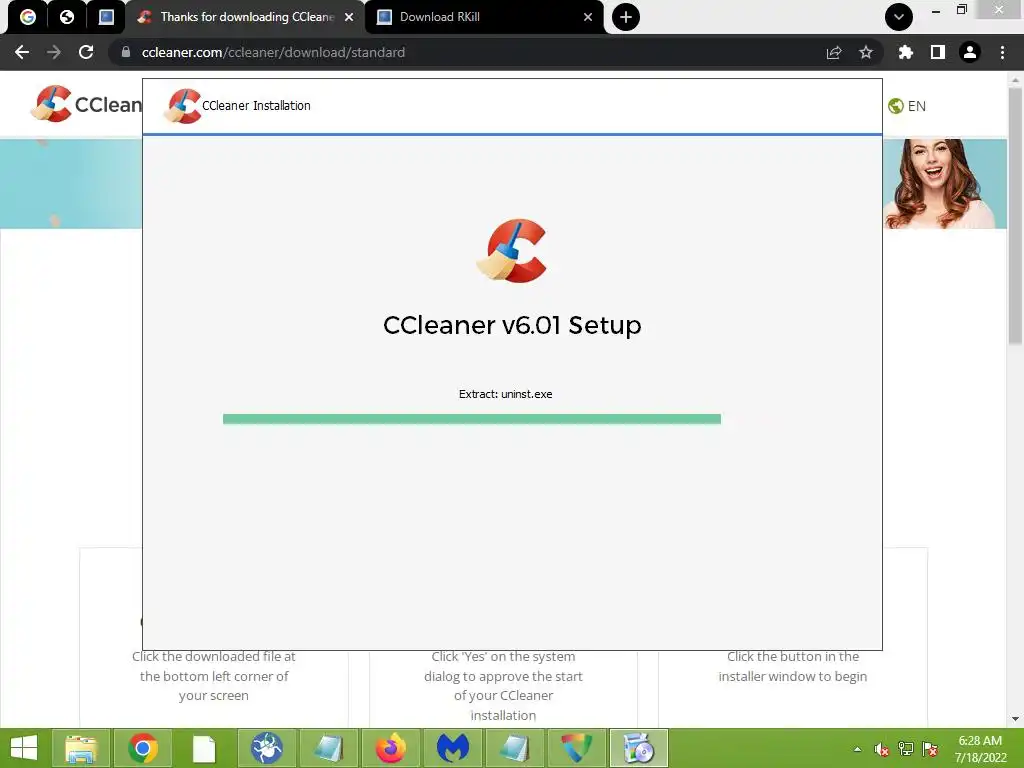Open the first notepad taskbar icon

pos(328,748)
